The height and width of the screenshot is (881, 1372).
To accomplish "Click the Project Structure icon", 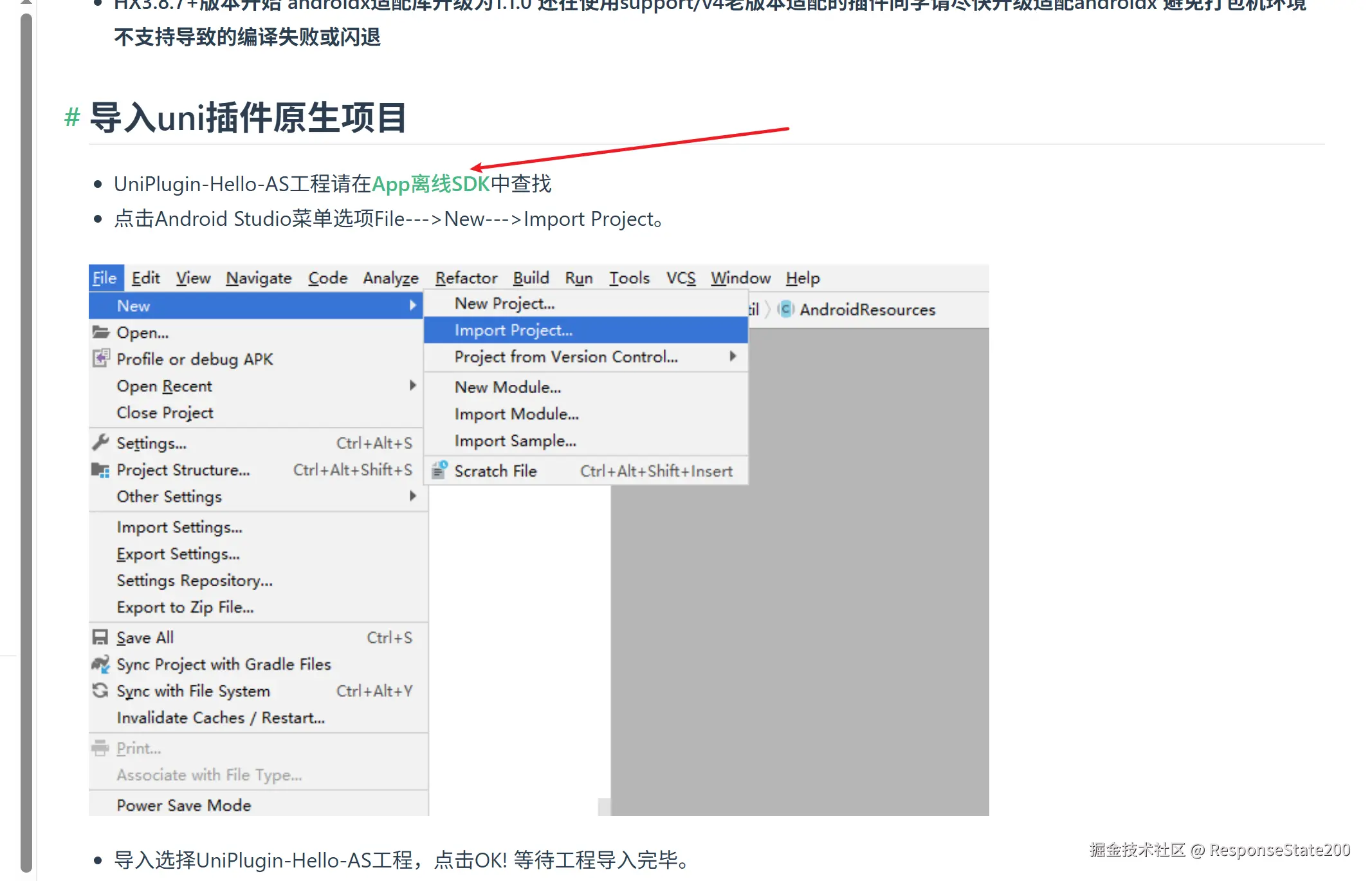I will pyautogui.click(x=100, y=470).
